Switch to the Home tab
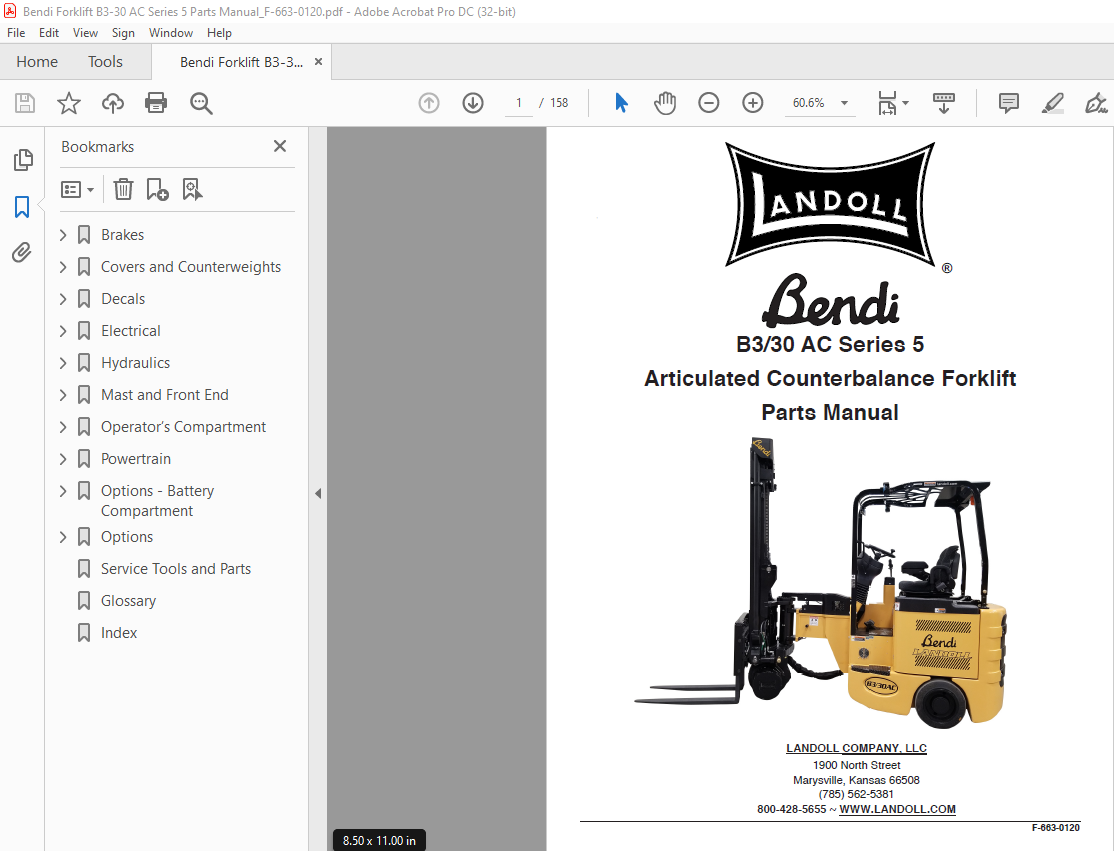This screenshot has height=851, width=1114. [37, 62]
